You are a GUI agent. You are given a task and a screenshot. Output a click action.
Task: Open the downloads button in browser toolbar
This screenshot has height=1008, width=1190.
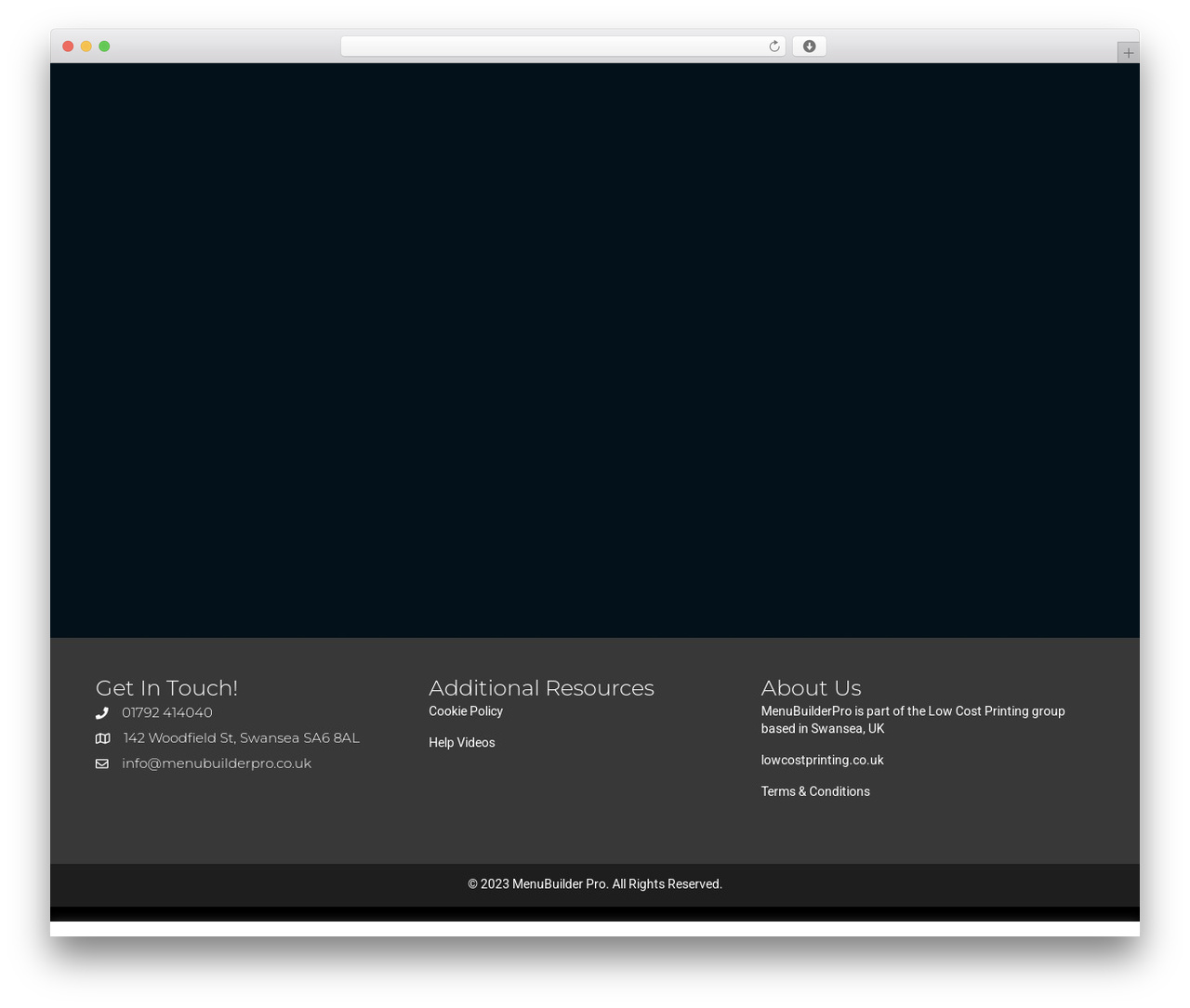(x=809, y=46)
